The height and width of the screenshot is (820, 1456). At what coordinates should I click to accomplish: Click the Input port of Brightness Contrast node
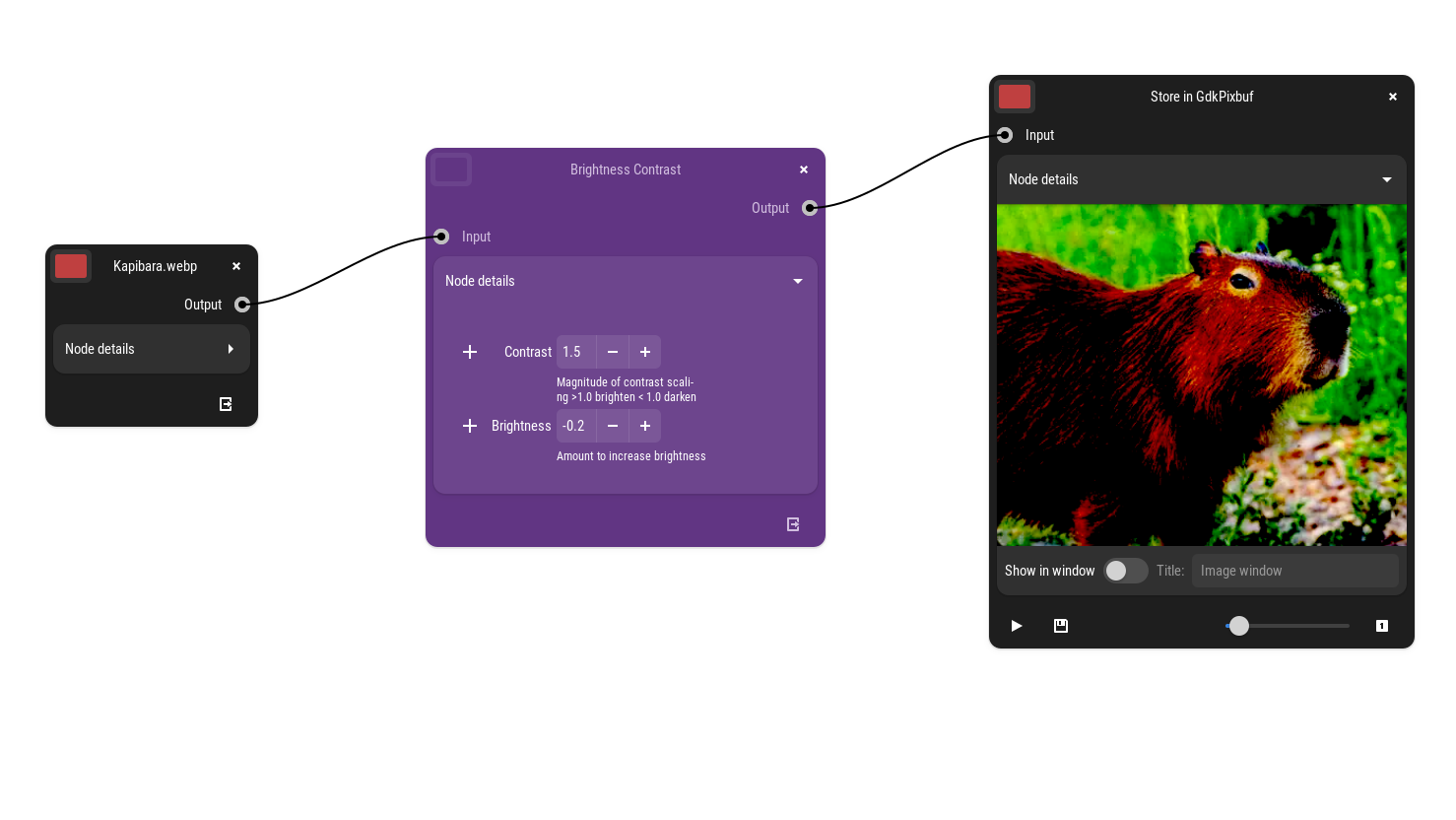pyautogui.click(x=441, y=237)
